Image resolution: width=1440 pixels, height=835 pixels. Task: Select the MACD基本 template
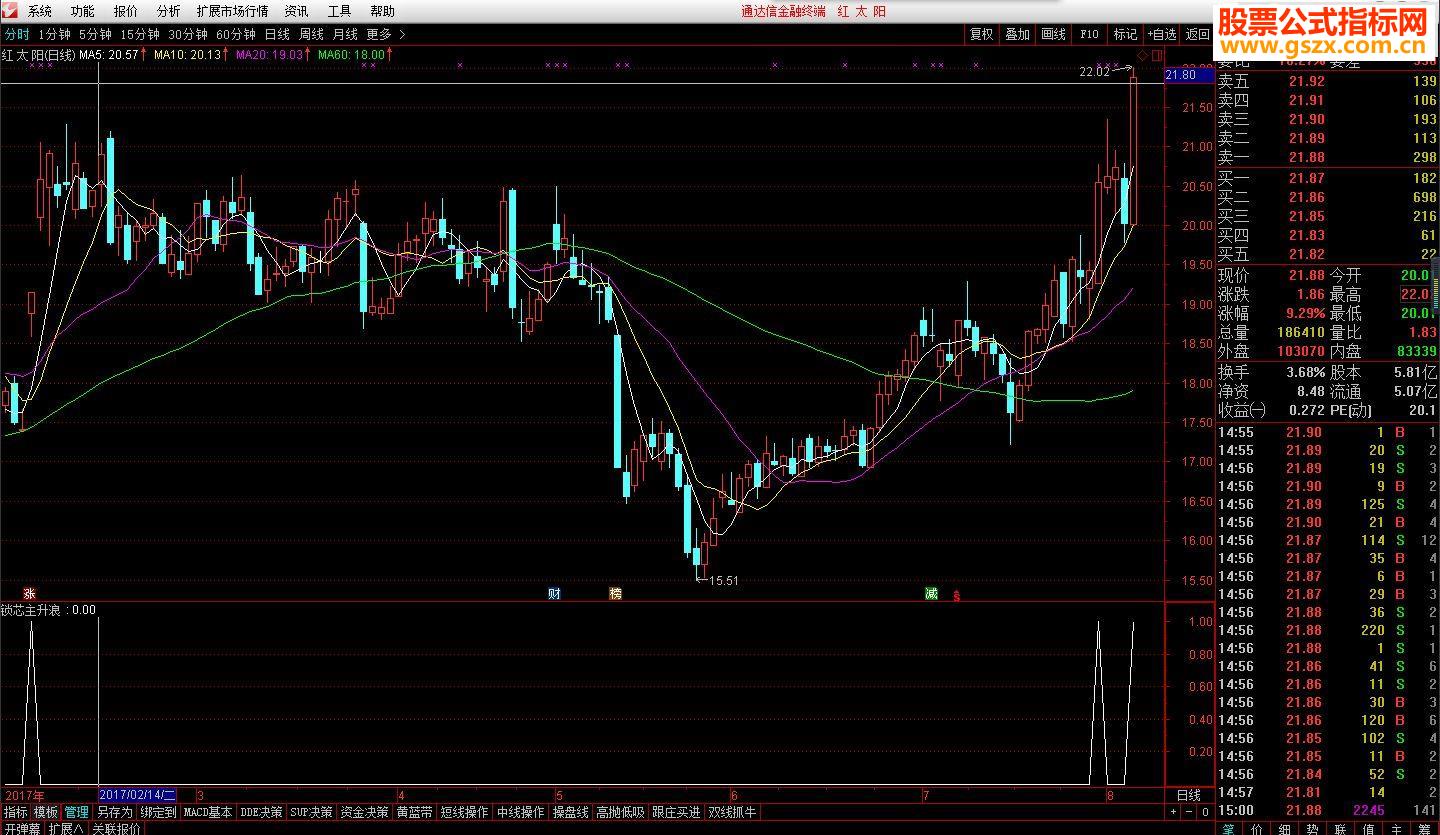(x=208, y=812)
